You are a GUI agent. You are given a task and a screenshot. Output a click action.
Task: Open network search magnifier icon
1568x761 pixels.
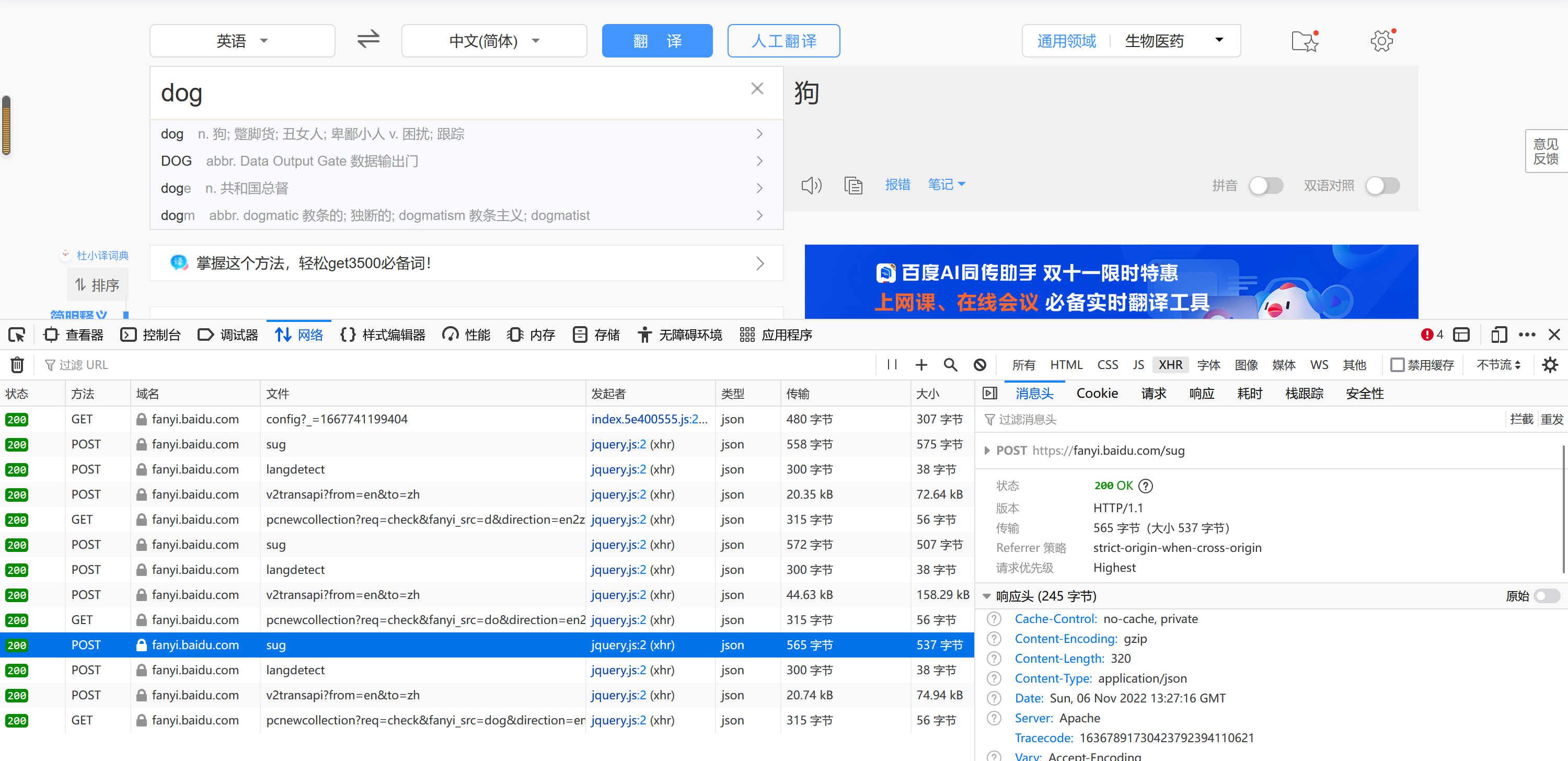click(950, 365)
